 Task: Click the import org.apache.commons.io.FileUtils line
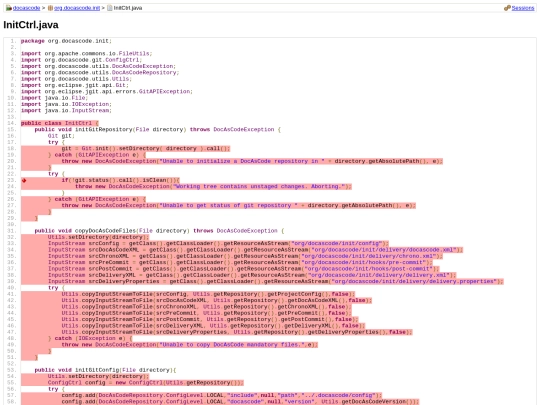click(86, 54)
